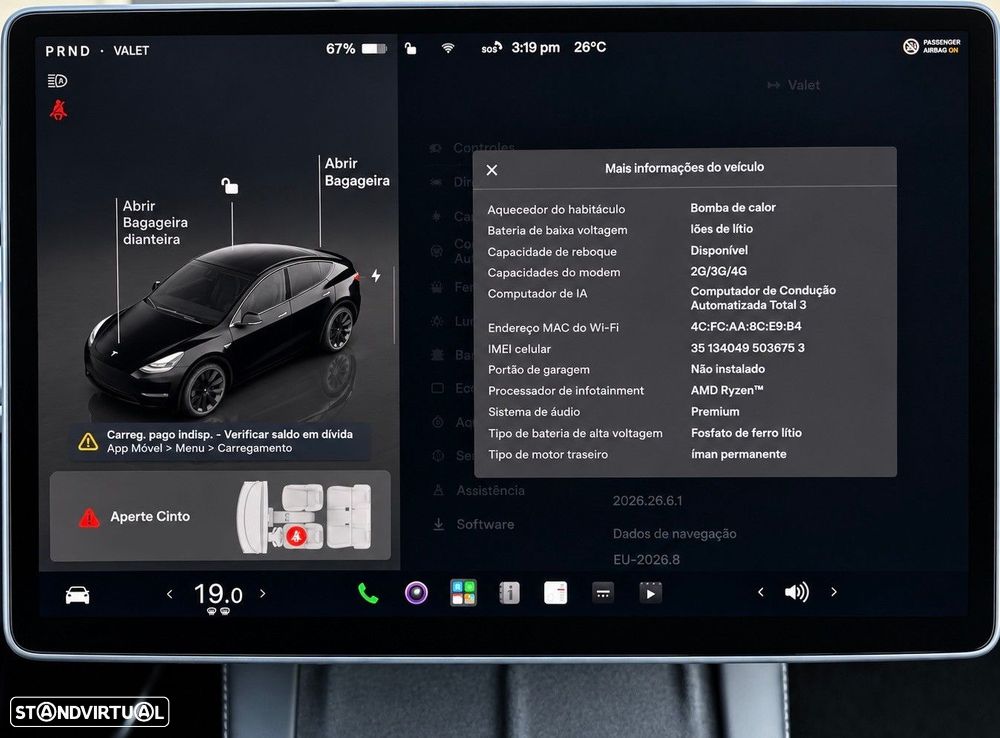Image resolution: width=1000 pixels, height=738 pixels.
Task: Tap the Capacidade de reboque row label
Action: tap(552, 252)
